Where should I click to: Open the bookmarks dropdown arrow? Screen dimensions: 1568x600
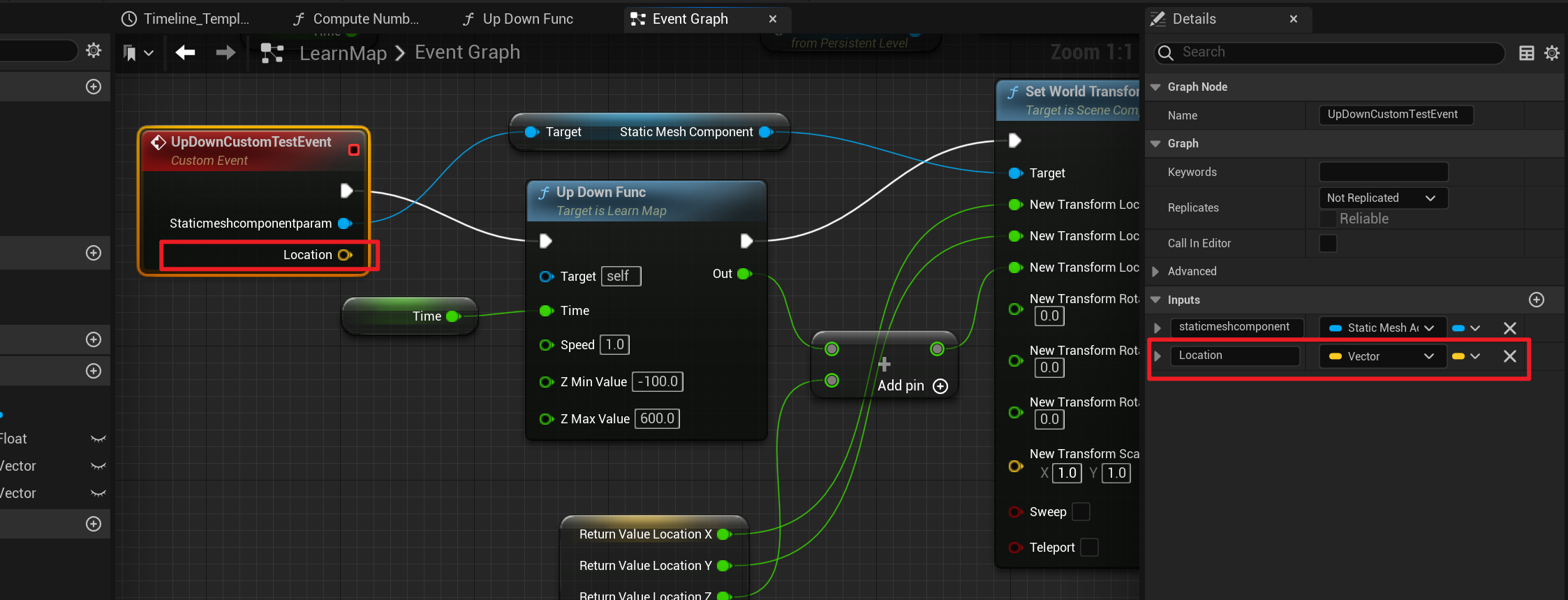pyautogui.click(x=149, y=52)
